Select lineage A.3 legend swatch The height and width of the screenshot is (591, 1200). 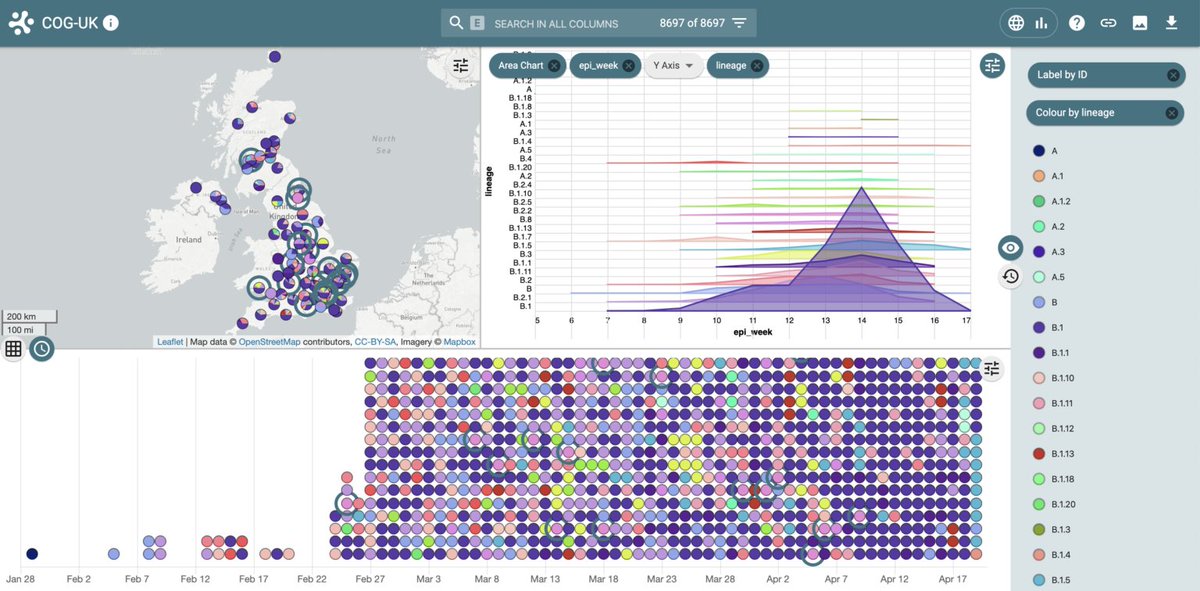coord(1037,251)
